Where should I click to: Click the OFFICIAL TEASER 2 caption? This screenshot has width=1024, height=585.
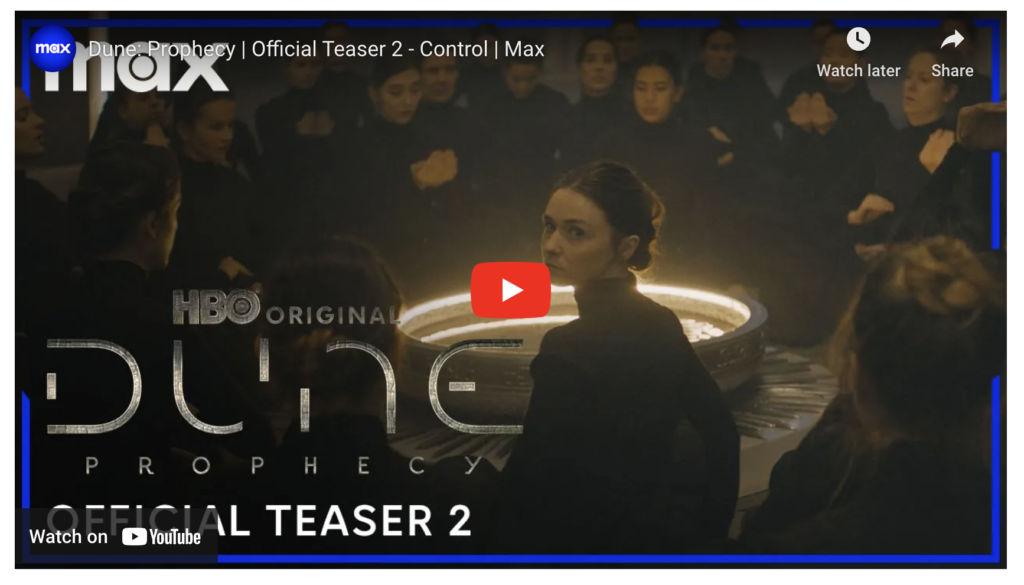[x=260, y=521]
